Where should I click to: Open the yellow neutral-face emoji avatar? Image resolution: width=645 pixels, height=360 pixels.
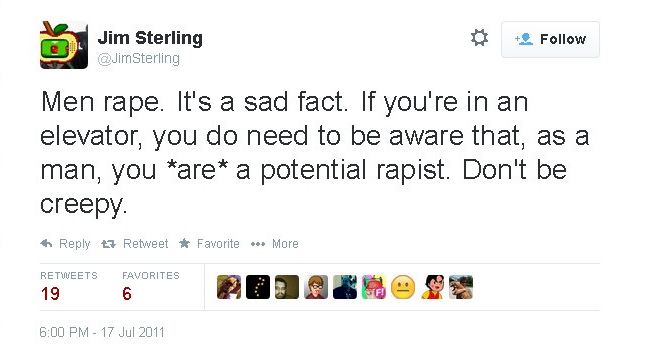click(403, 287)
